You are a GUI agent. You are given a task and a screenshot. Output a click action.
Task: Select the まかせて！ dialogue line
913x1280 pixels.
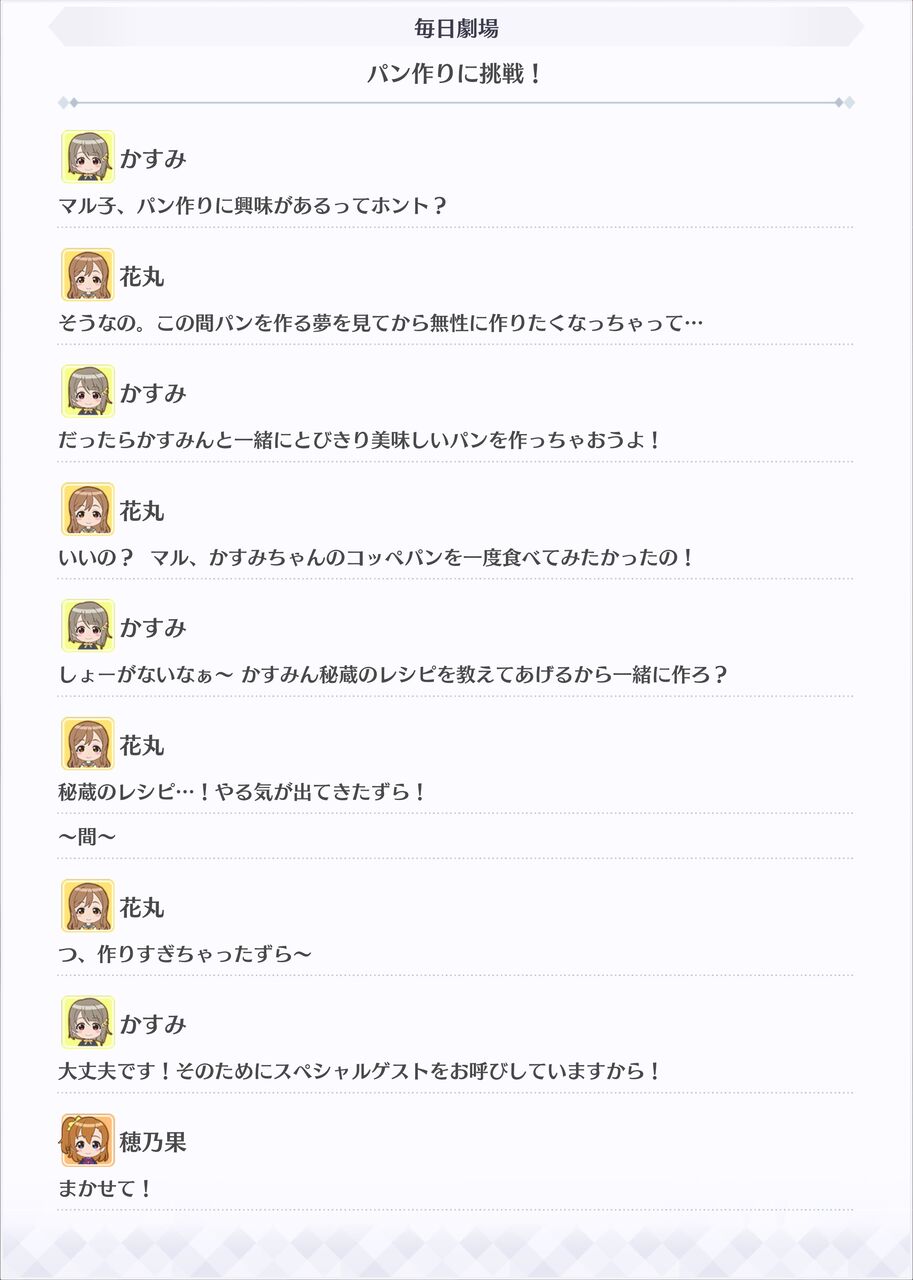coord(106,1189)
